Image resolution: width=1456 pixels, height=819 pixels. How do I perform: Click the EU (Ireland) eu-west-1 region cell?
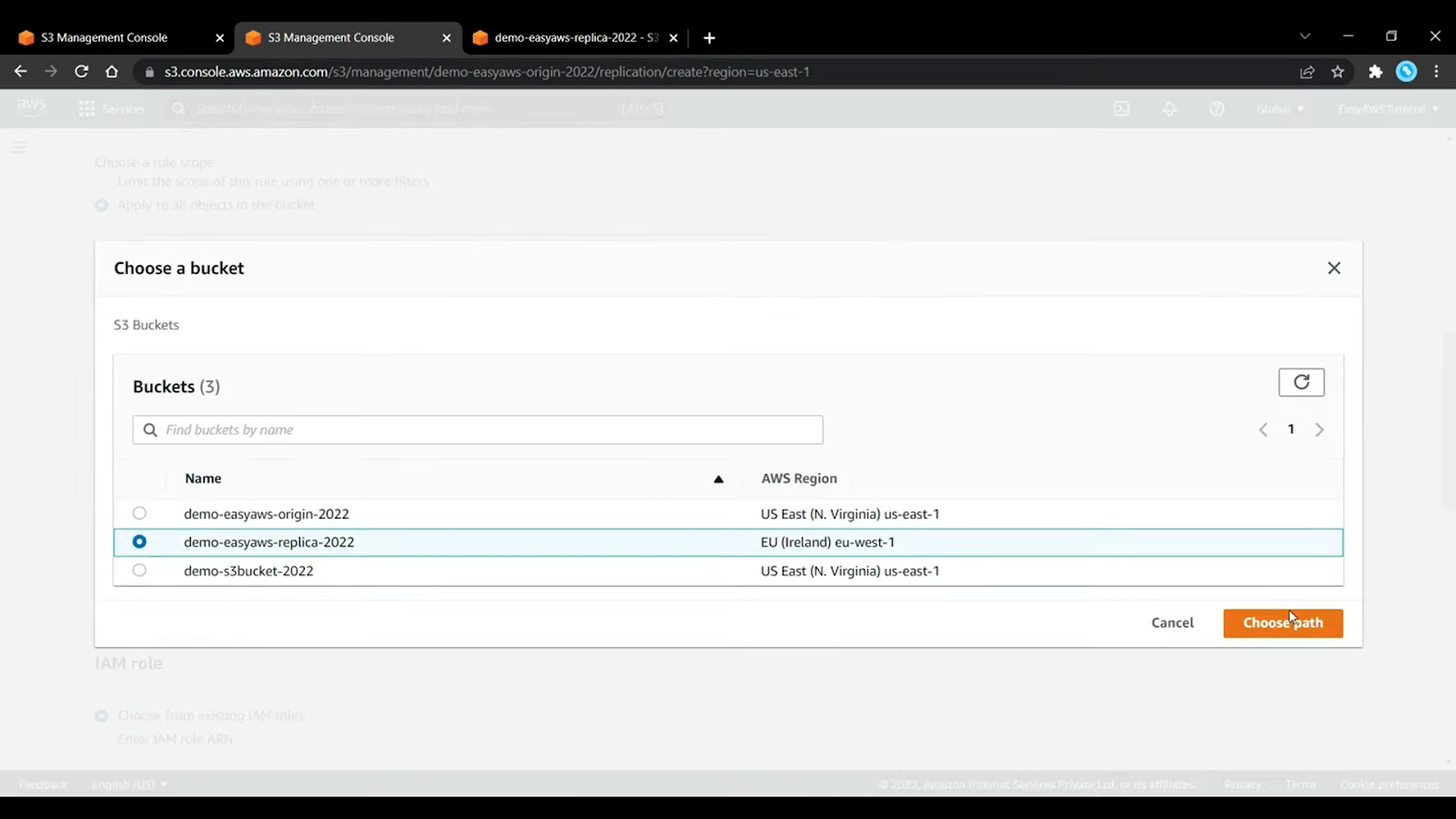pos(828,542)
